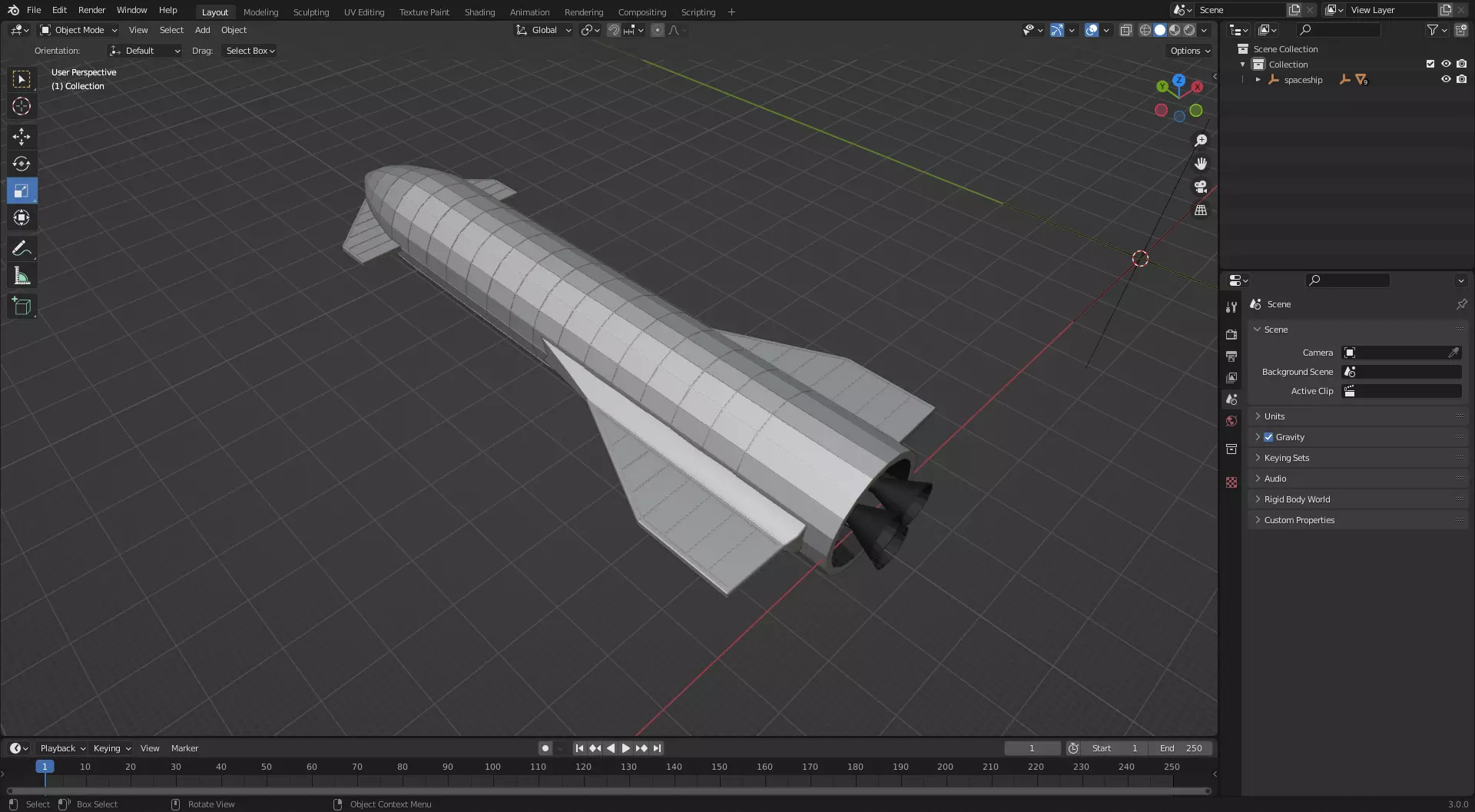Switch to wireframe viewport shading
Image resolution: width=1475 pixels, height=812 pixels.
[1145, 30]
